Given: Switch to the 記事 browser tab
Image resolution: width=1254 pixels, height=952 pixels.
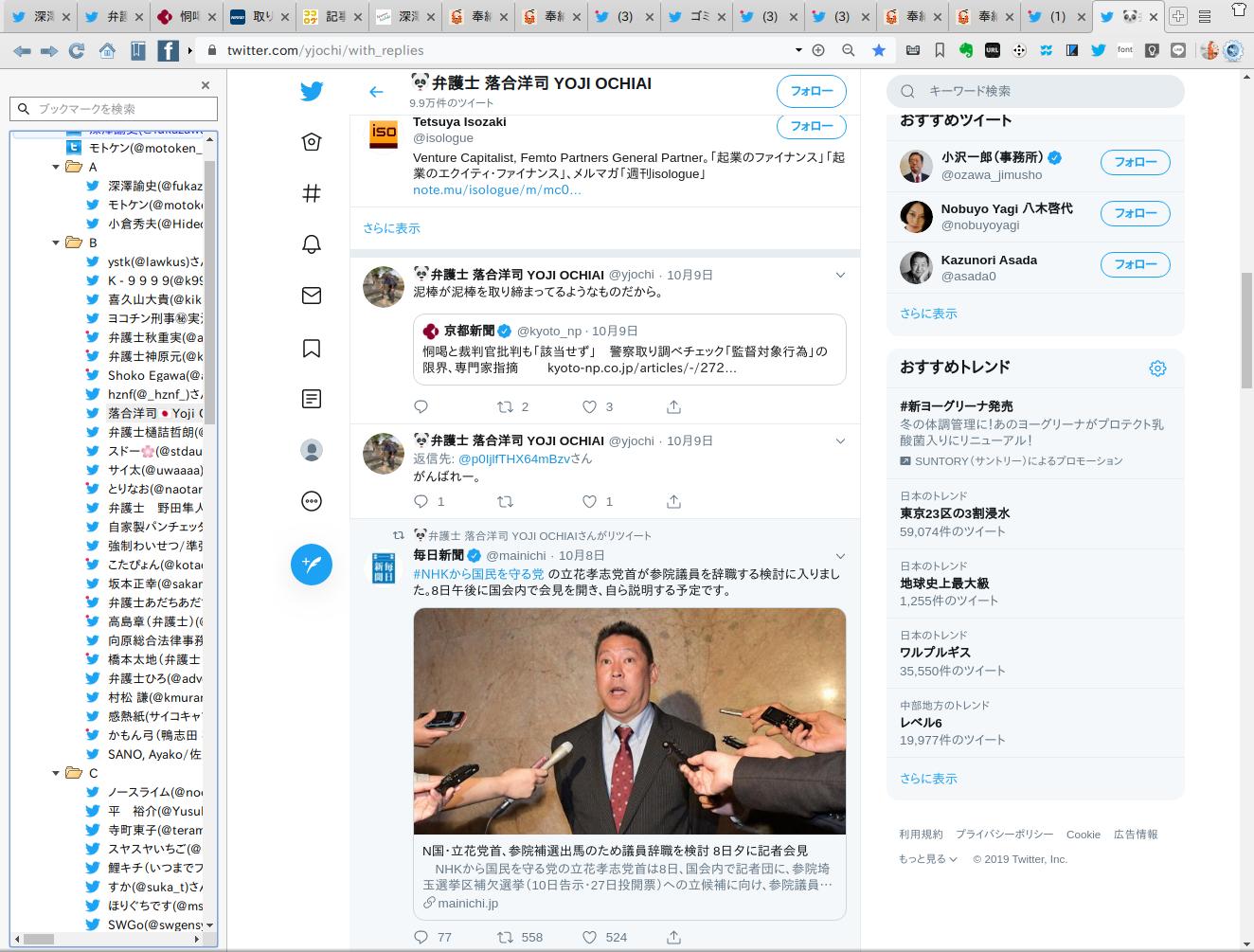Looking at the screenshot, I should click(x=331, y=16).
